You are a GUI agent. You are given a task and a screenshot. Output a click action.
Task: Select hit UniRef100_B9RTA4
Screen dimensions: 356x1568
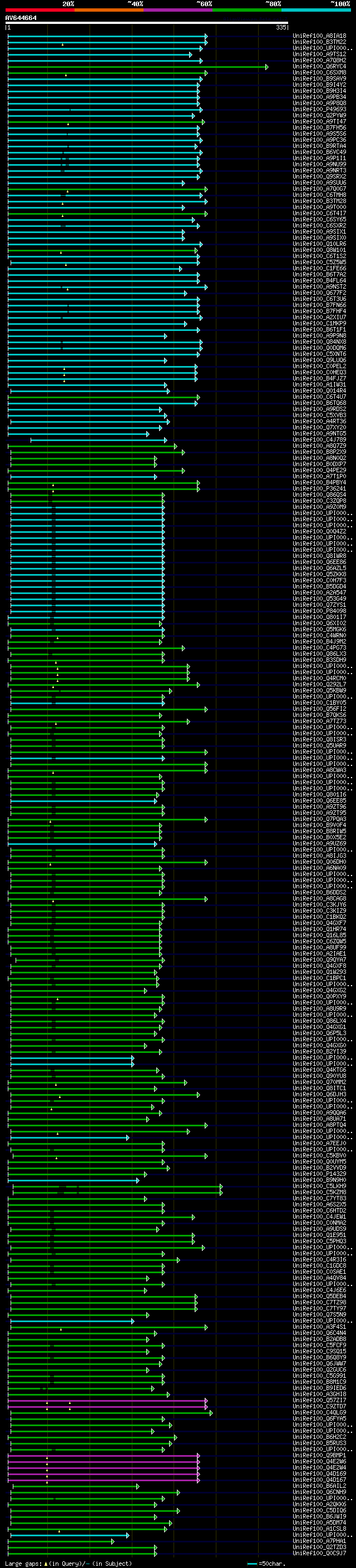pos(319,146)
